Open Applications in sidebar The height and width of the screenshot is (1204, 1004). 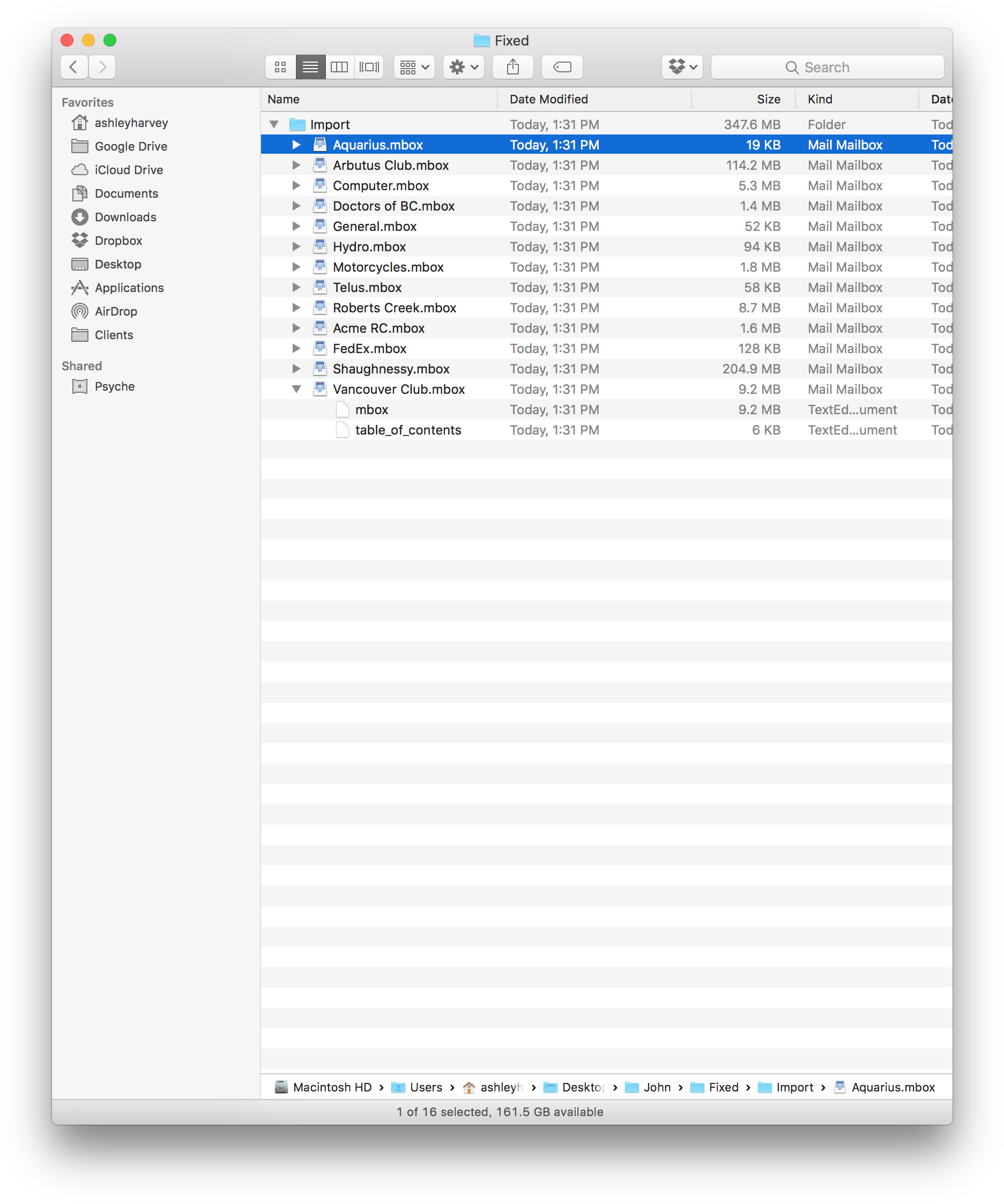(117, 287)
